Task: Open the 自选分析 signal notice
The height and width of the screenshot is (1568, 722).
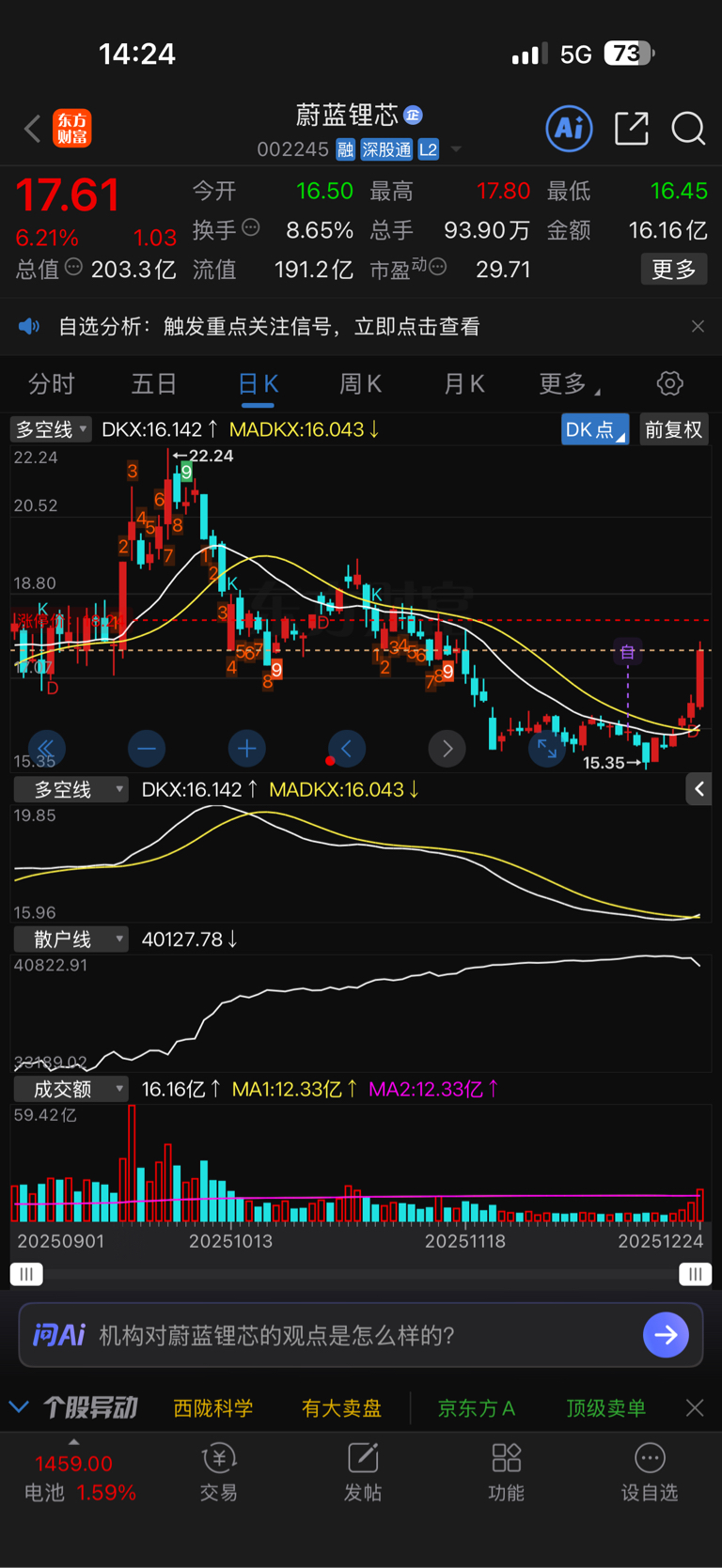Action: point(269,326)
